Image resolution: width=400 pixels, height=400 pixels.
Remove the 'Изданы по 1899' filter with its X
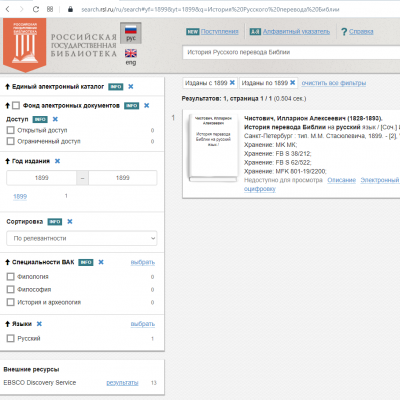click(x=293, y=82)
